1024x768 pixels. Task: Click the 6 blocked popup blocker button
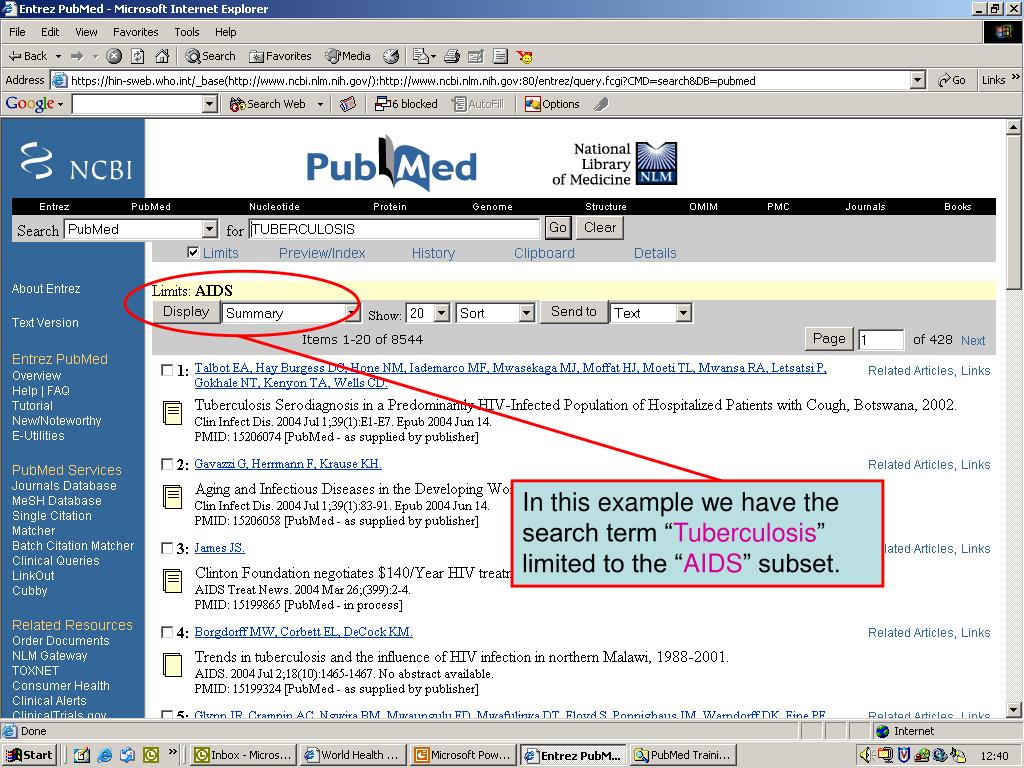pos(406,104)
